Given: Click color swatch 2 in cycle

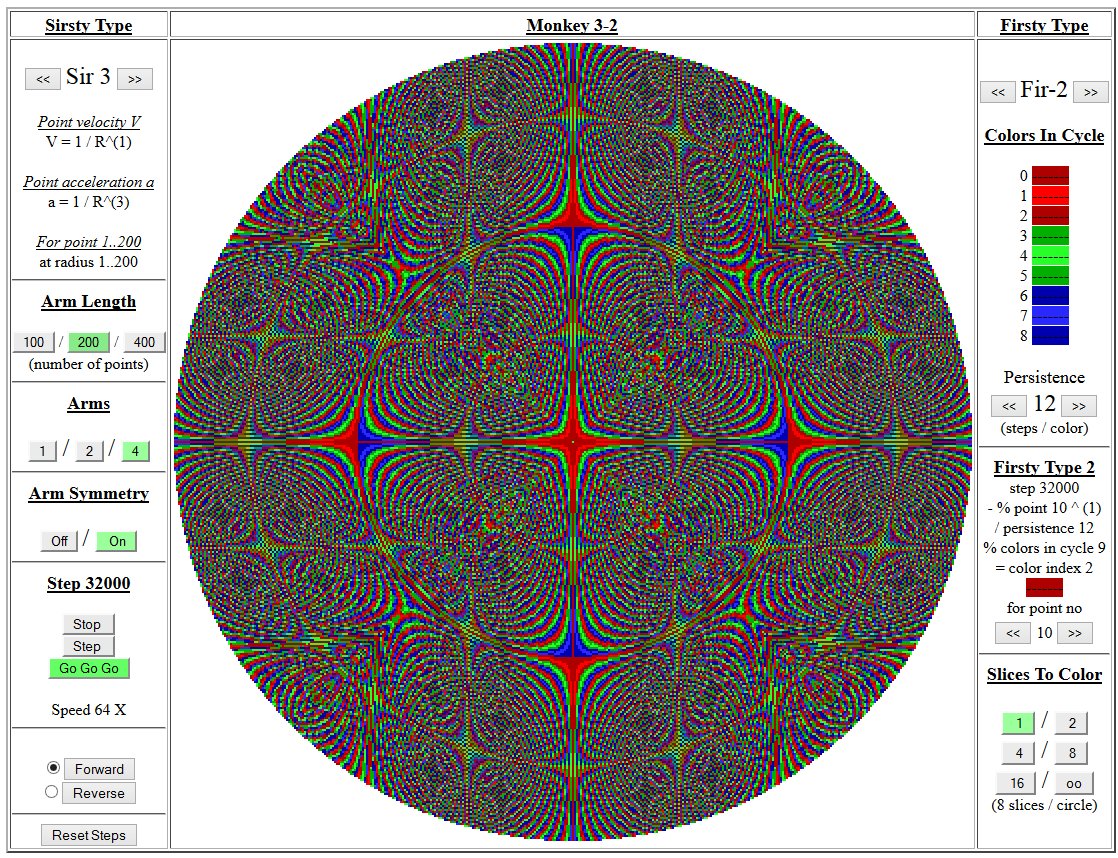Looking at the screenshot, I should [x=1050, y=215].
